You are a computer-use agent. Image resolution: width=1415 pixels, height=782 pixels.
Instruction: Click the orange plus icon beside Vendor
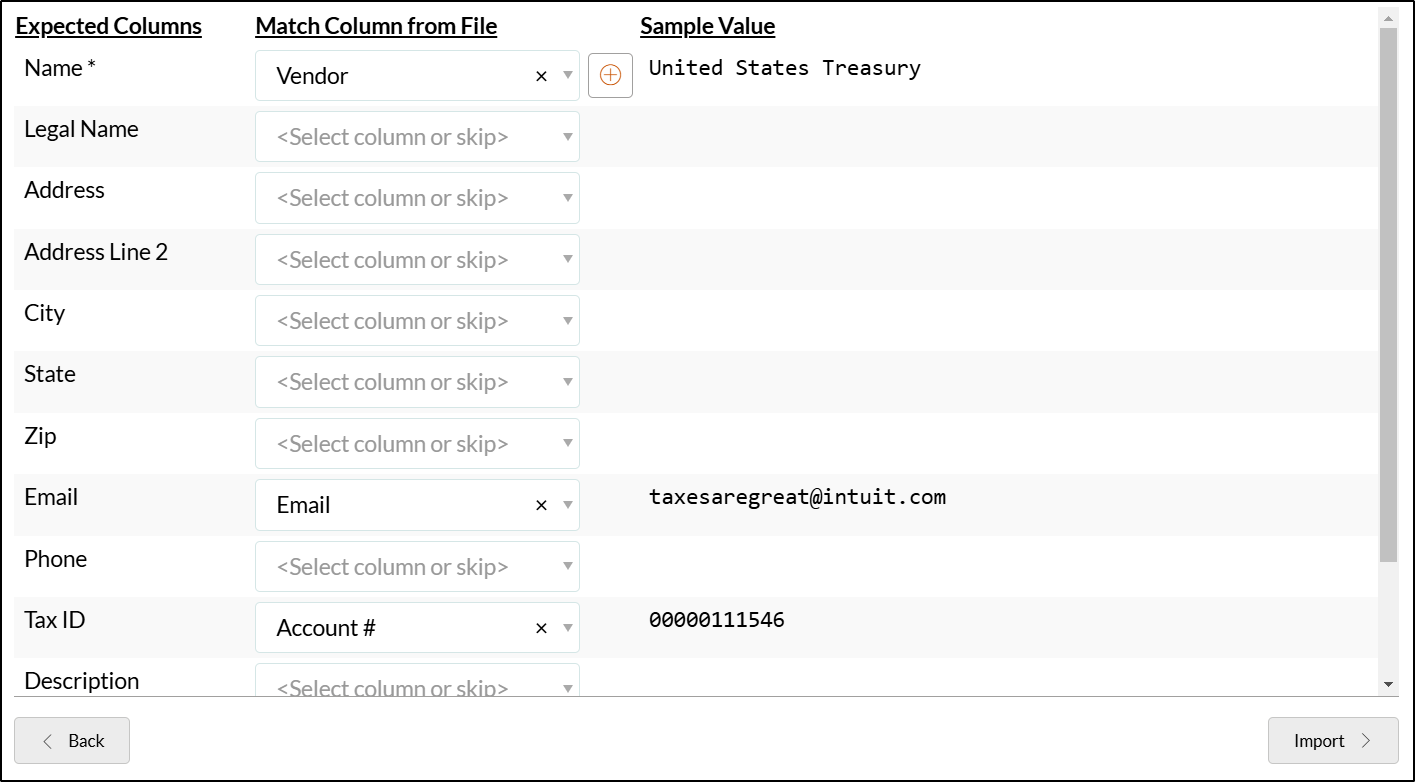pyautogui.click(x=610, y=75)
